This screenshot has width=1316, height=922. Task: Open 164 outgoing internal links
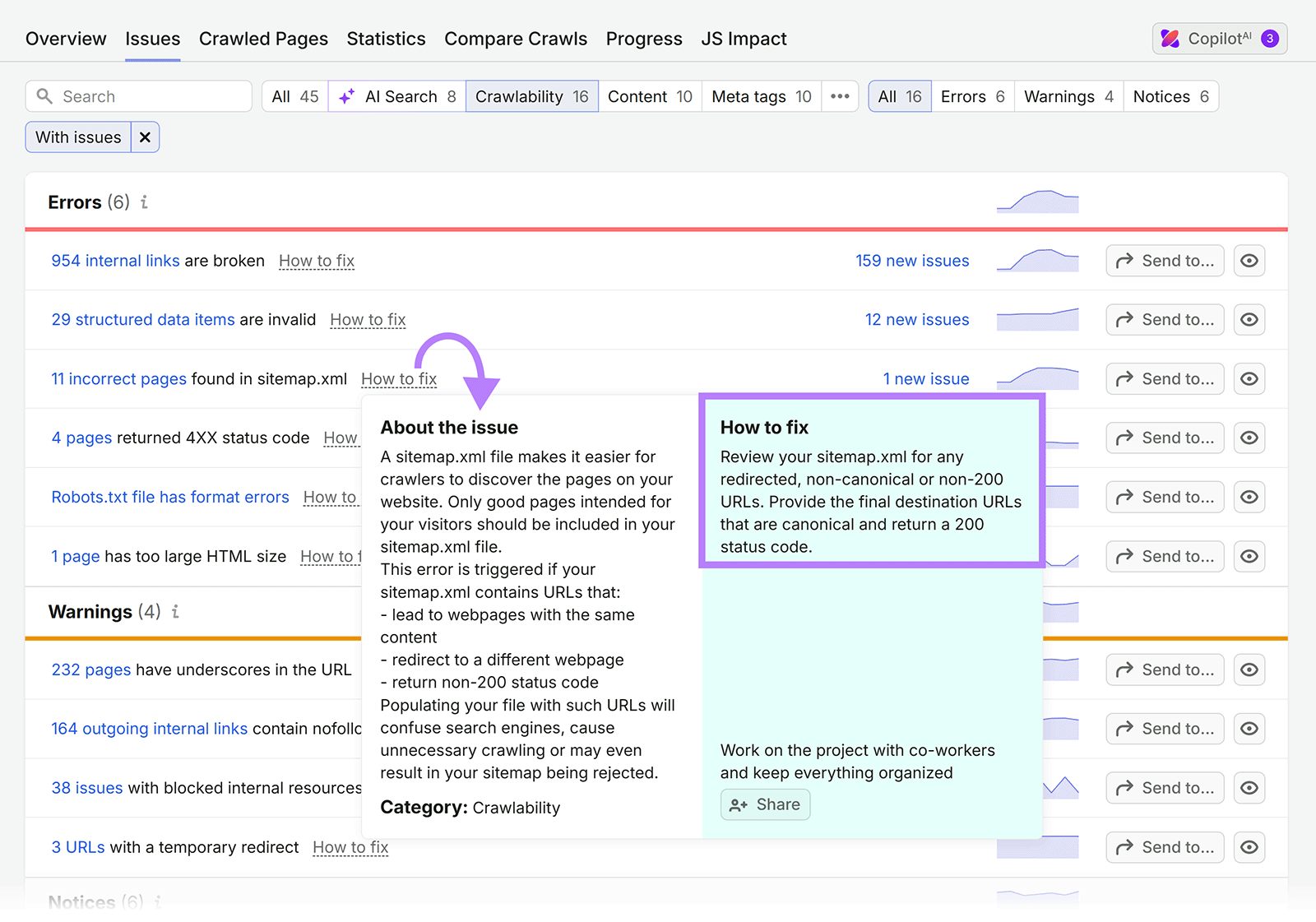pyautogui.click(x=150, y=730)
